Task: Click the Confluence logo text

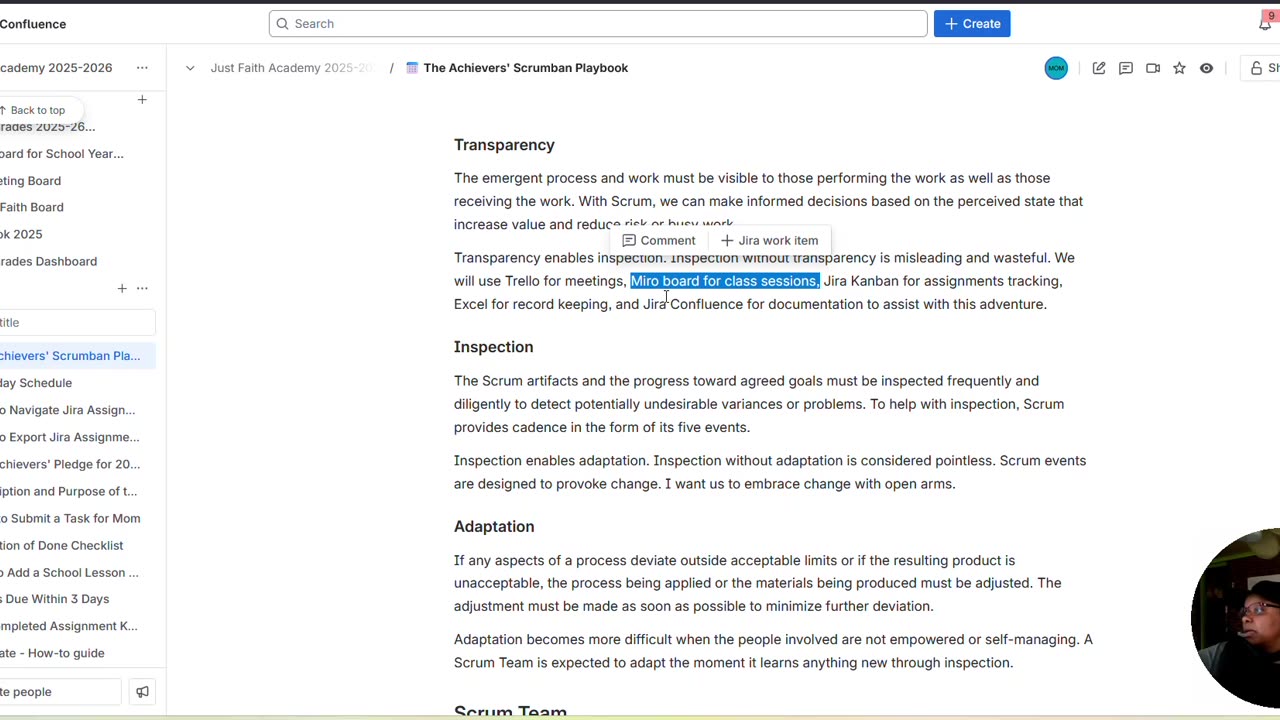Action: pos(33,24)
